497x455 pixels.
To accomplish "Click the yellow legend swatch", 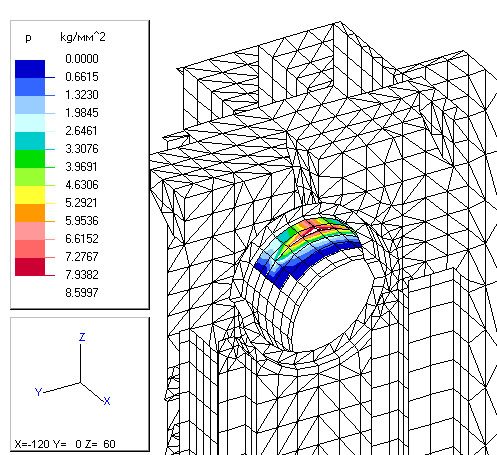I will (30, 195).
